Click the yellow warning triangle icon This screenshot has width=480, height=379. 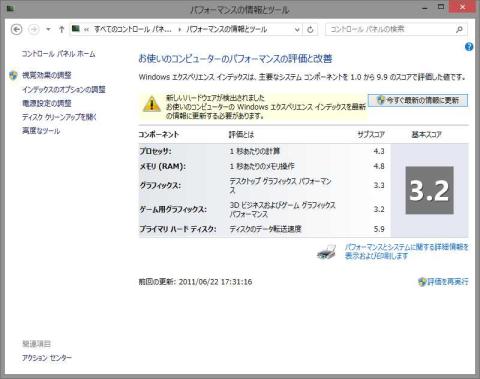152,104
